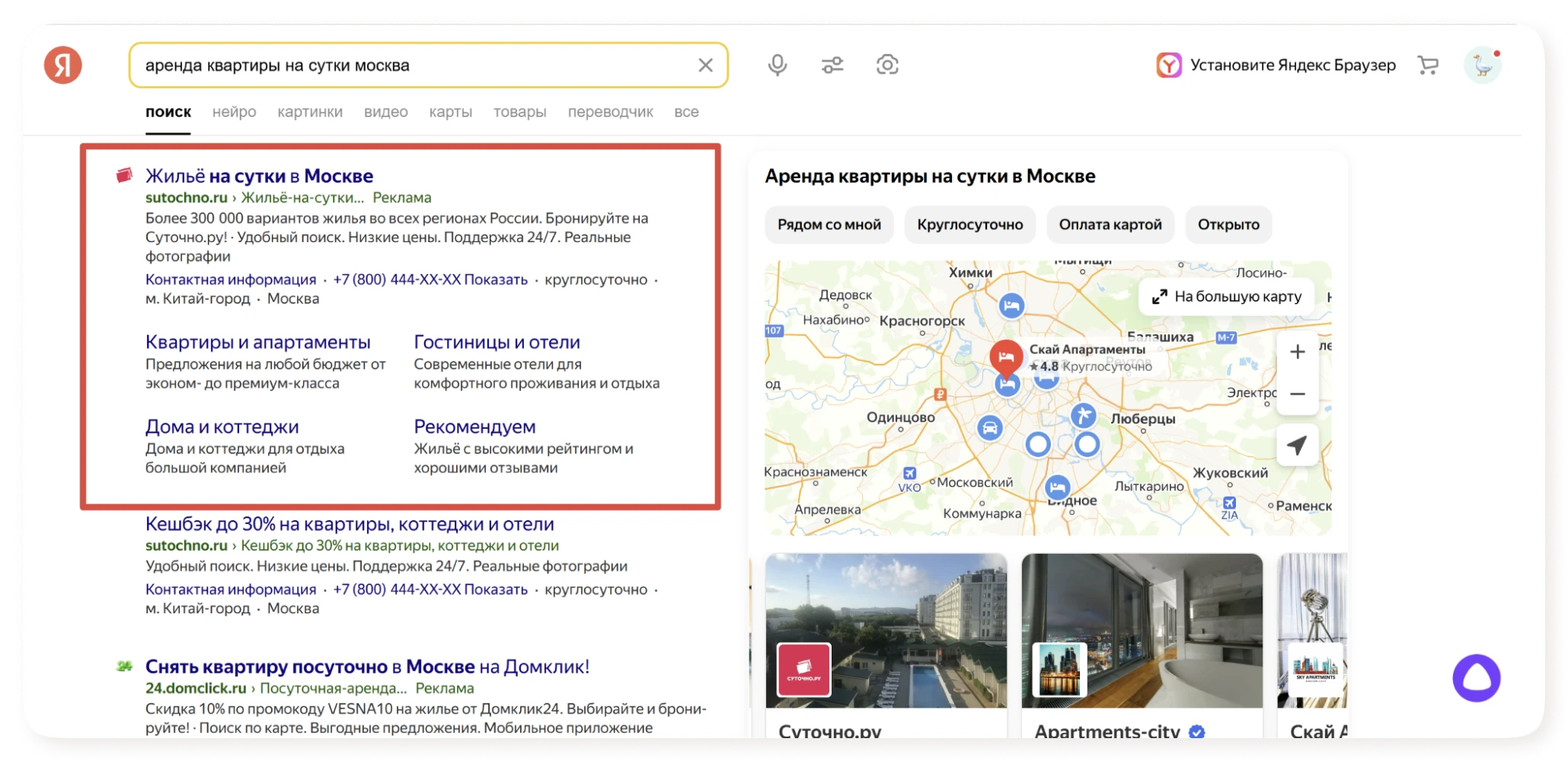1568x761 pixels.
Task: Open the Суточно.ру photo card
Action: (x=886, y=645)
